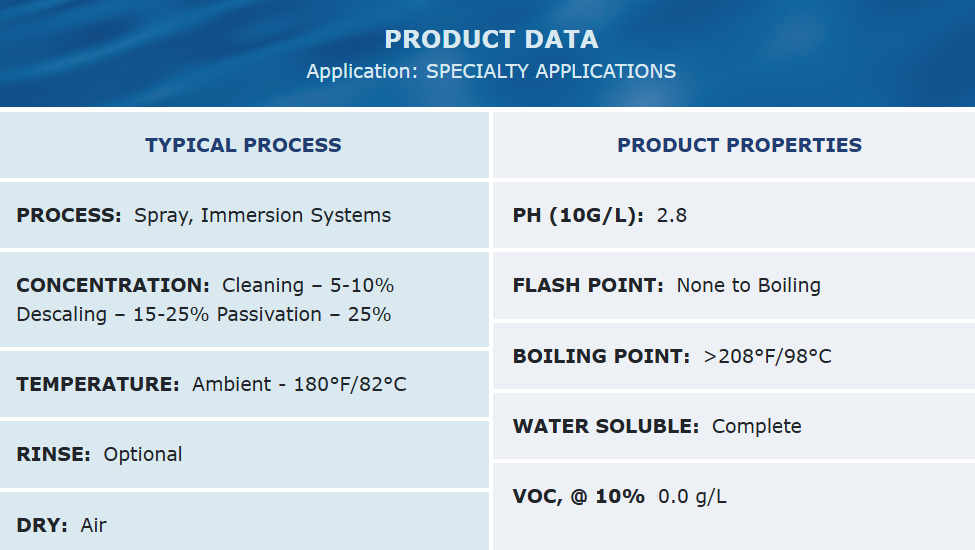Select the TYPICAL PROCESS column header
Viewport: 975px width, 550px height.
243,145
